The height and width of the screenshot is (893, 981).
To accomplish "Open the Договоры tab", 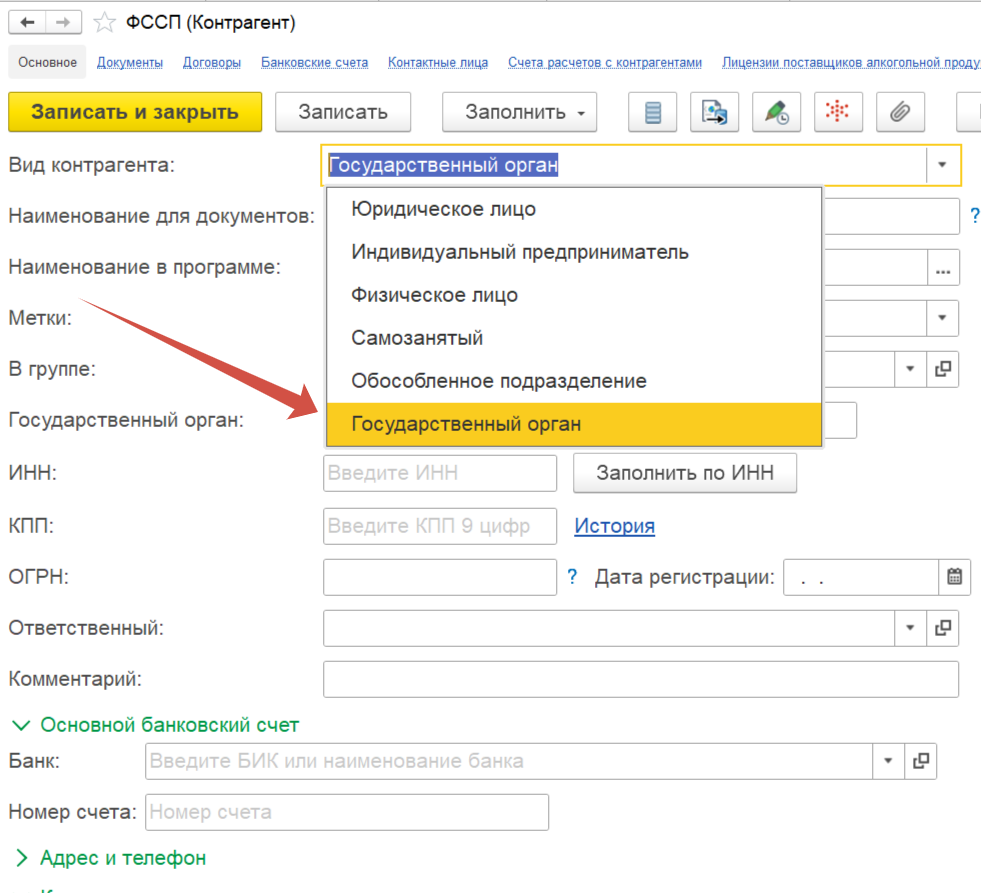I will click(211, 62).
